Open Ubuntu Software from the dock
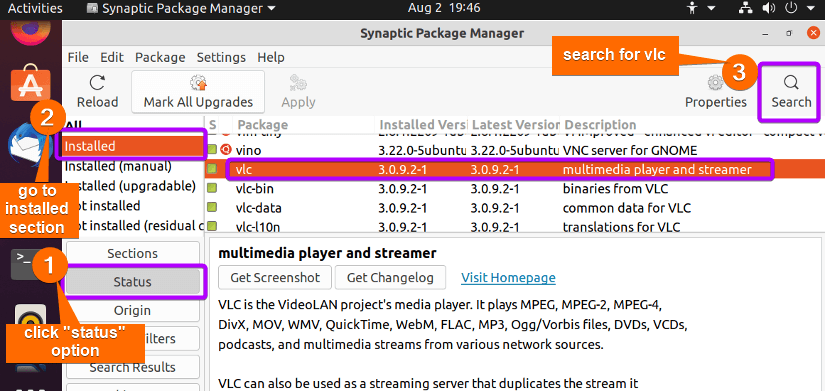 [x=31, y=84]
